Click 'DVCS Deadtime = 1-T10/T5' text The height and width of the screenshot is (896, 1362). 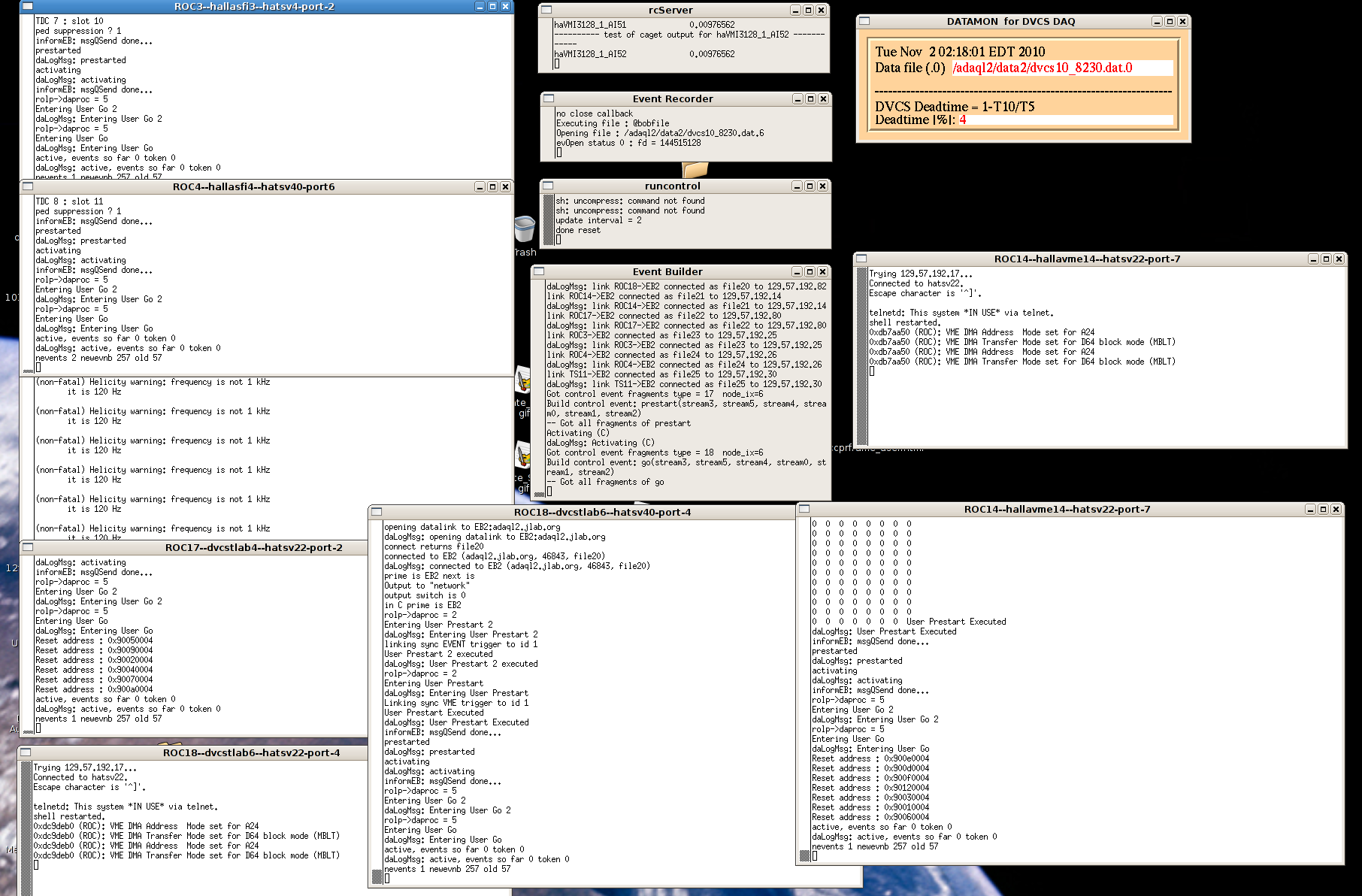(955, 107)
